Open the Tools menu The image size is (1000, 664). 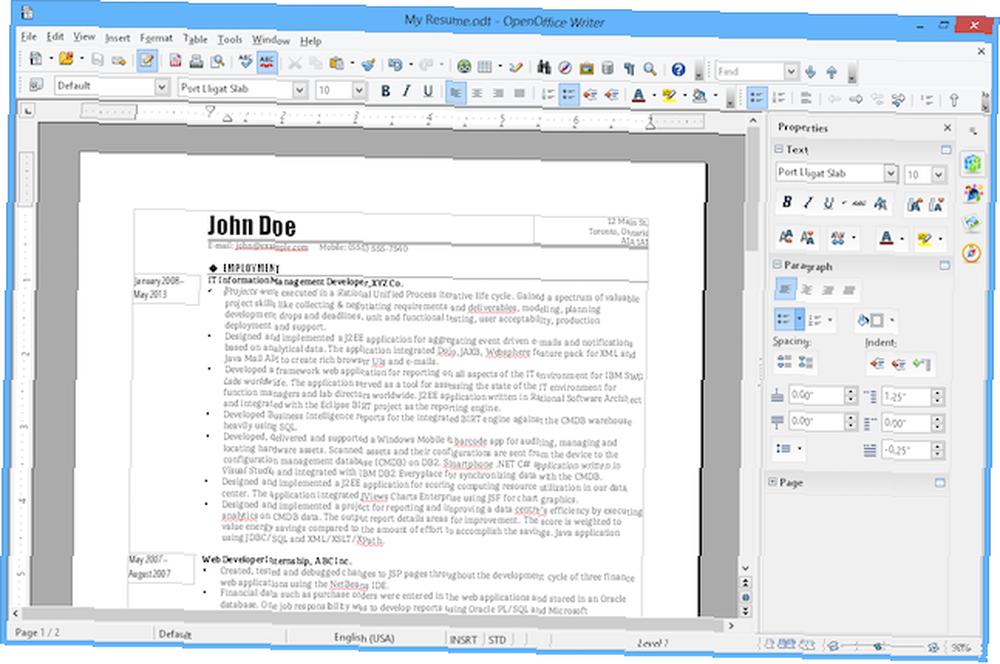(230, 40)
